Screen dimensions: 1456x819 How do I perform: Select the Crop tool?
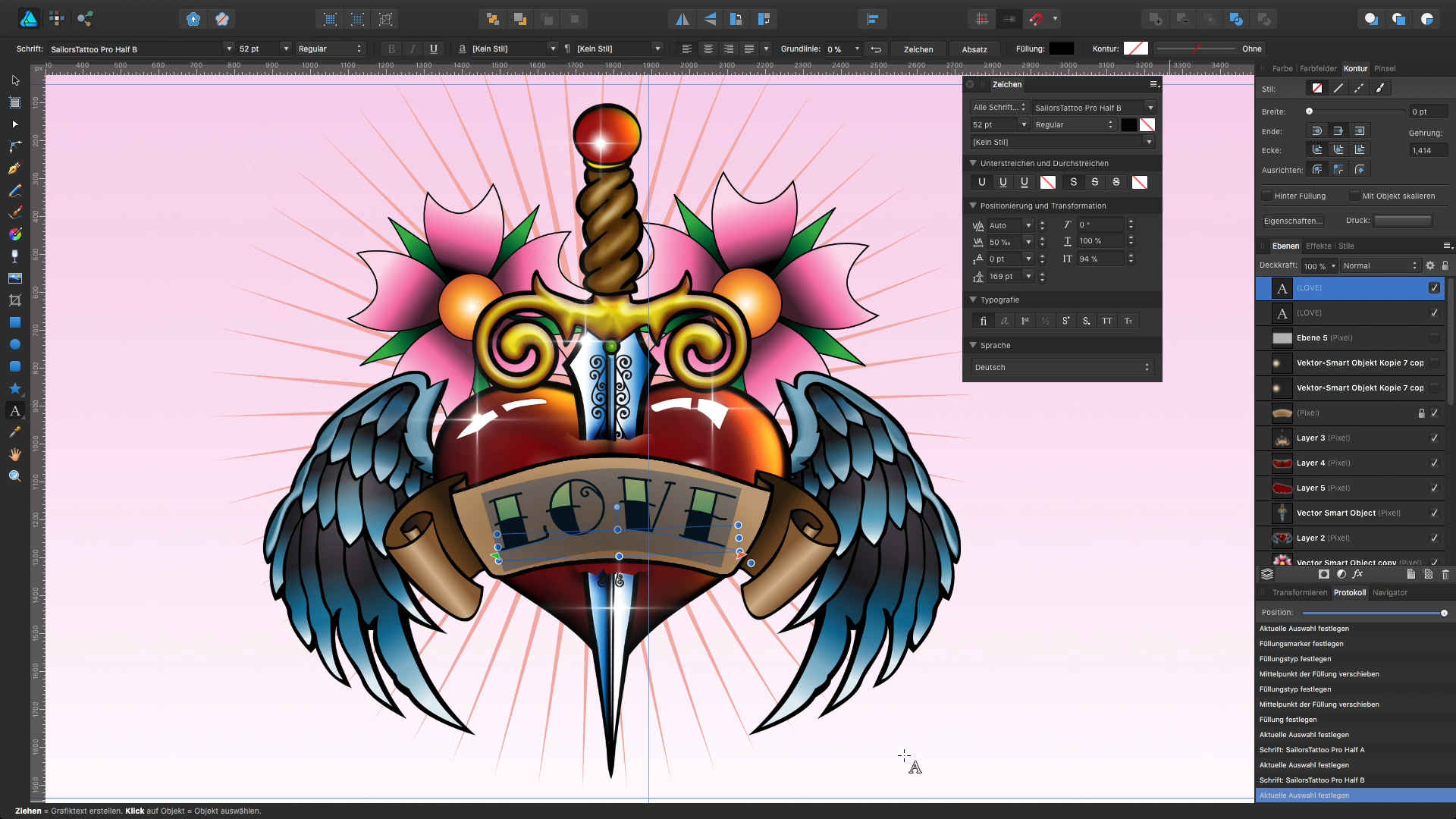(x=15, y=300)
